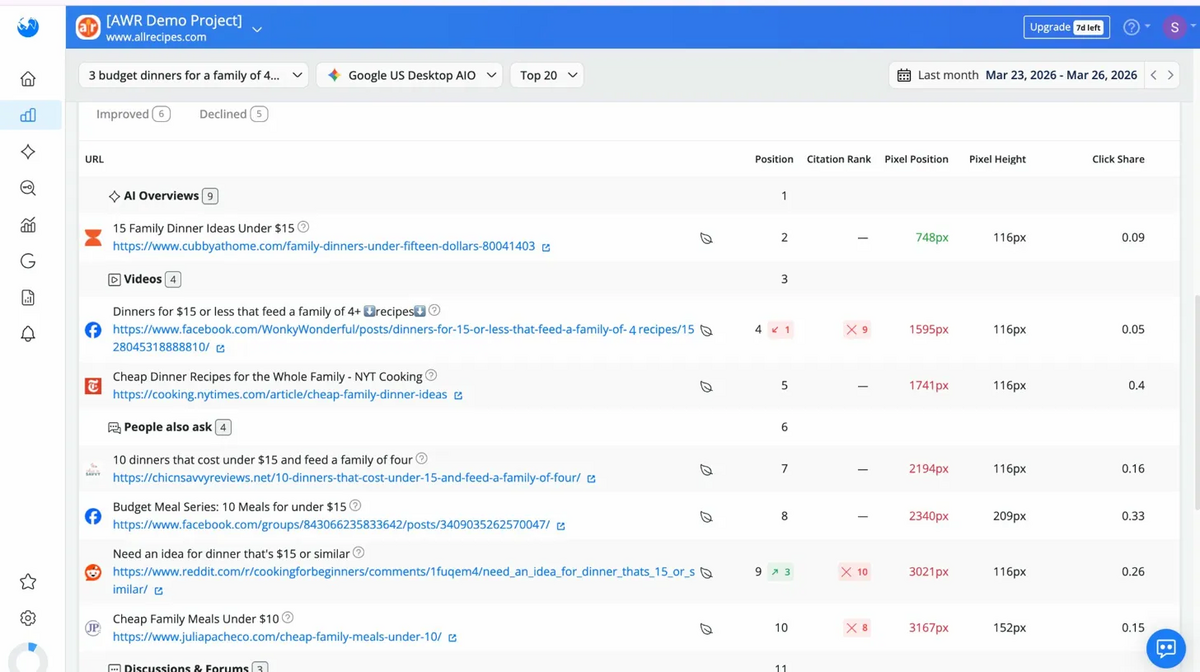Expand the 'People also ask' group row
The height and width of the screenshot is (672, 1200).
pyautogui.click(x=629, y=427)
